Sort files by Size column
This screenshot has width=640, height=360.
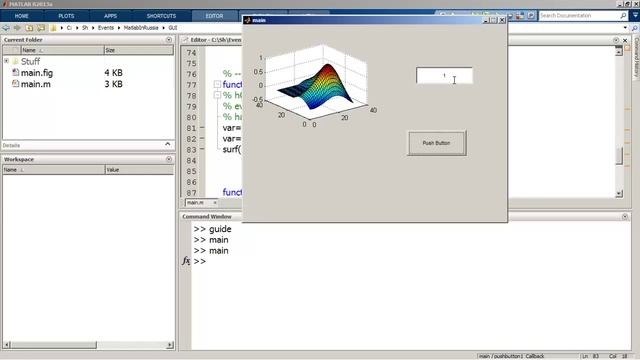139,50
